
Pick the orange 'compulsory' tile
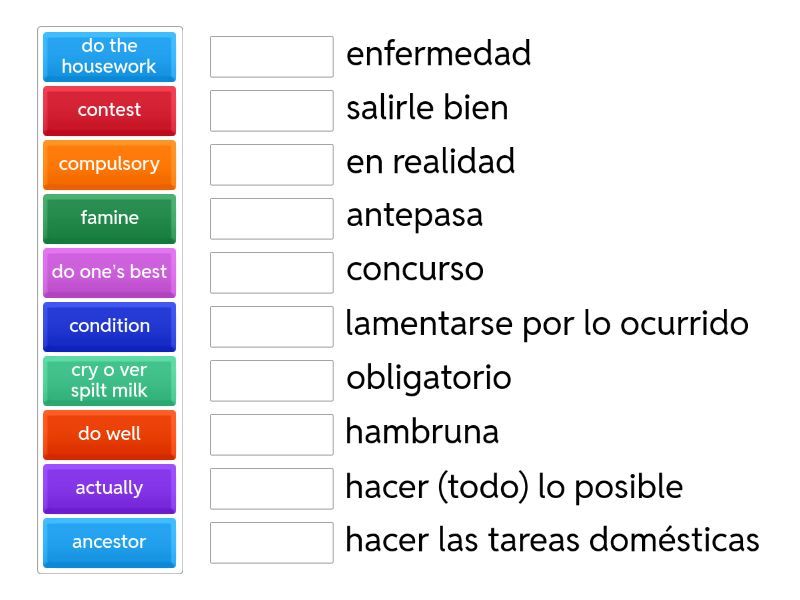[x=109, y=164]
